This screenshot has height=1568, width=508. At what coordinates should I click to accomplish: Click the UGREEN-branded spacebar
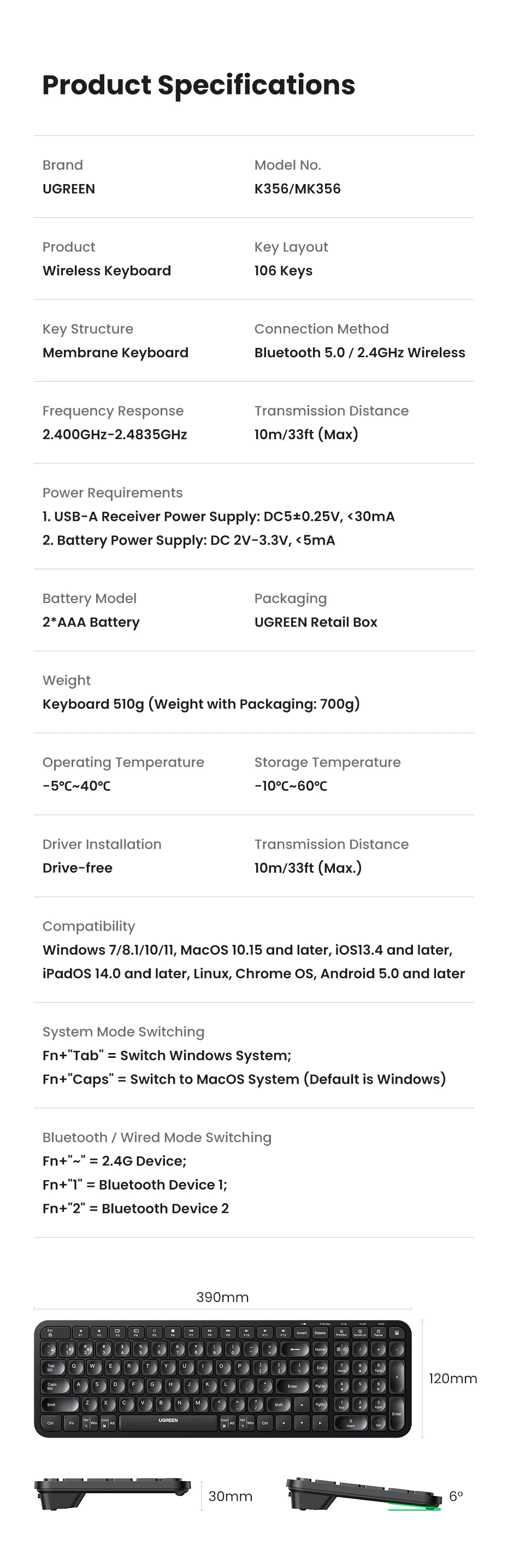point(168,1422)
